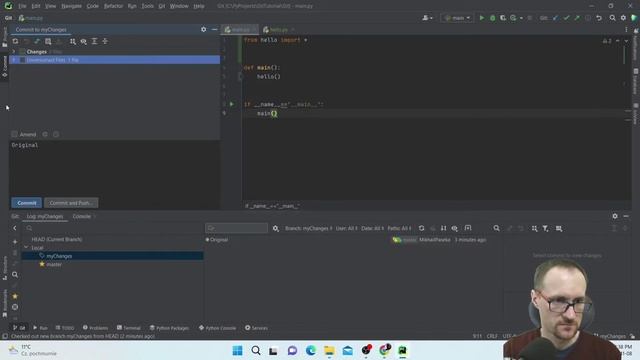
Task: Click the star favorite icon in Git sidebar
Action: pos(15,296)
